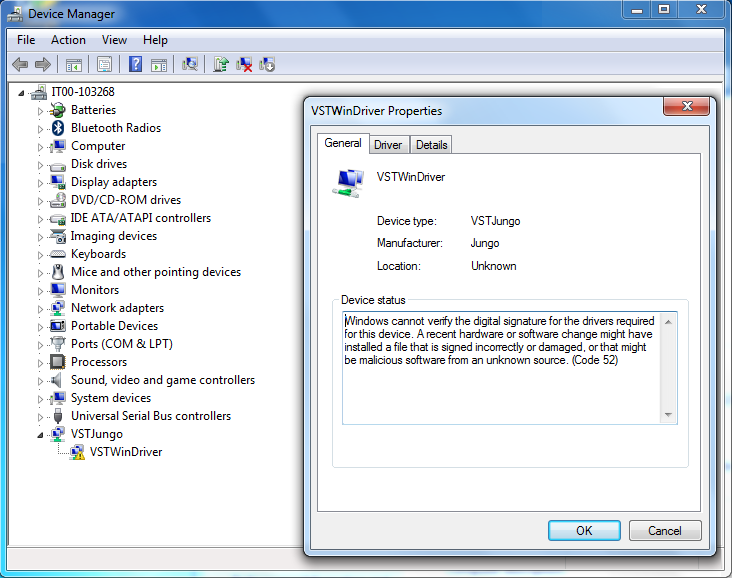Click the VSTWinDriver device icon in Properties

click(x=348, y=183)
